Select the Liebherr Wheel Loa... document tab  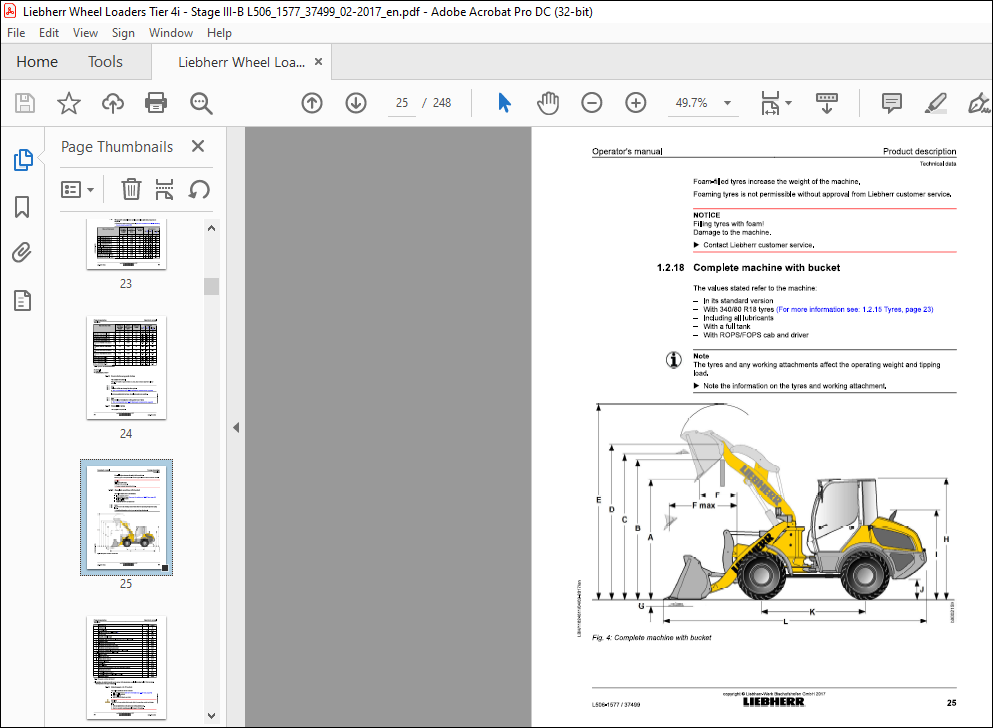pyautogui.click(x=241, y=62)
